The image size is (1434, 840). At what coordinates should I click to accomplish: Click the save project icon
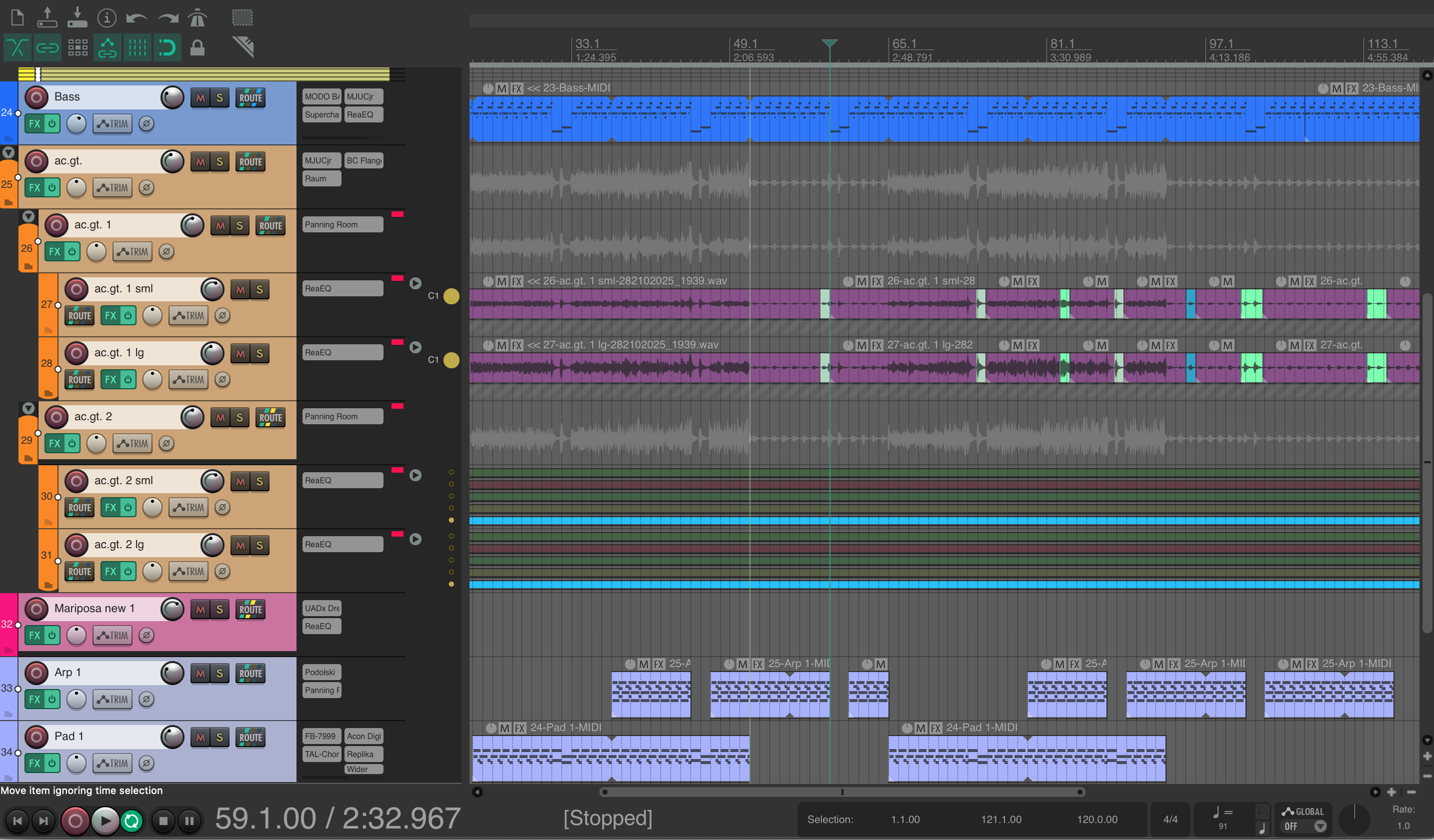pos(77,18)
